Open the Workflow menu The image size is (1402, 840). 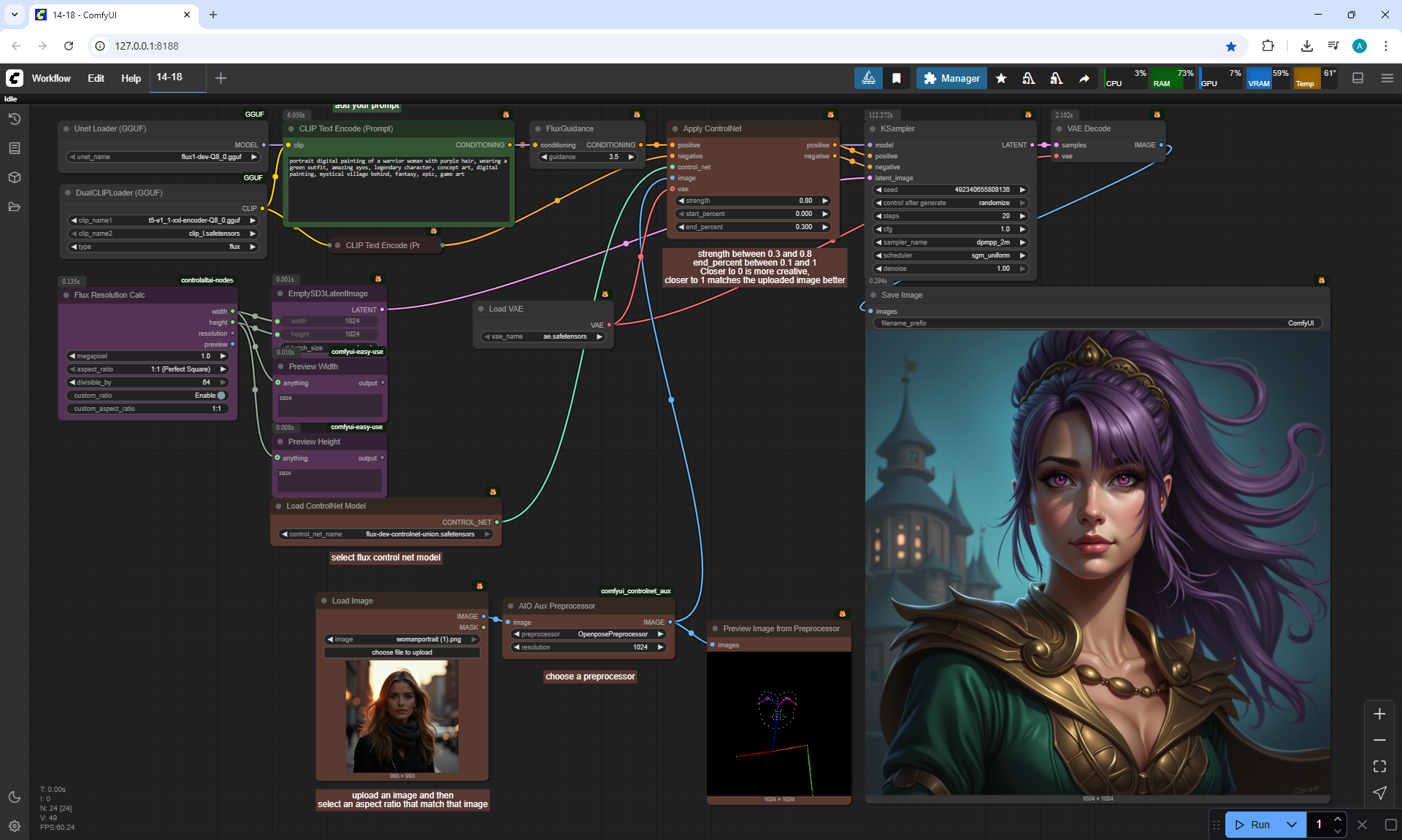click(x=51, y=78)
